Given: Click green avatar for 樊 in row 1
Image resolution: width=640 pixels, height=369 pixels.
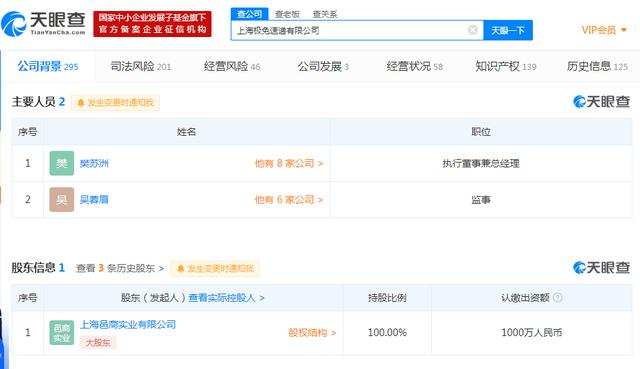Looking at the screenshot, I should [x=62, y=163].
